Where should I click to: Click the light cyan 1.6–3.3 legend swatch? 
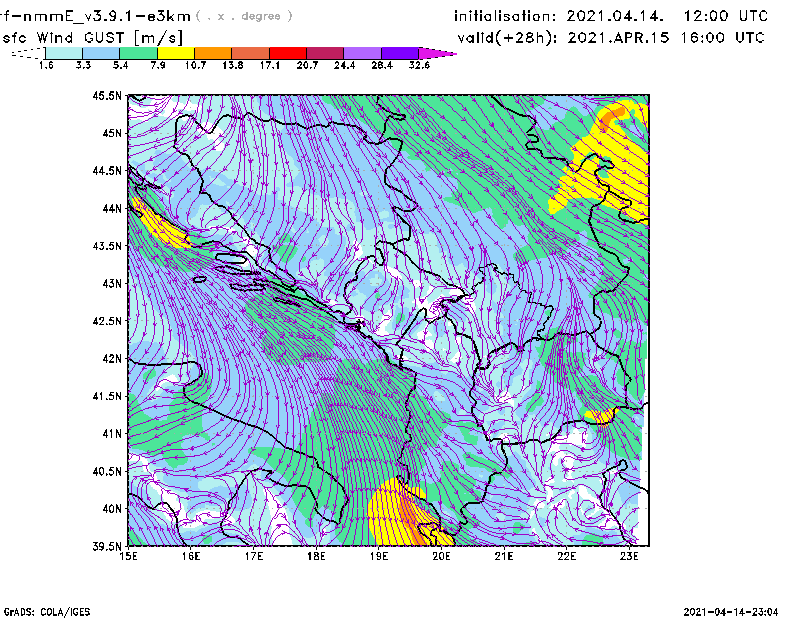pyautogui.click(x=64, y=53)
